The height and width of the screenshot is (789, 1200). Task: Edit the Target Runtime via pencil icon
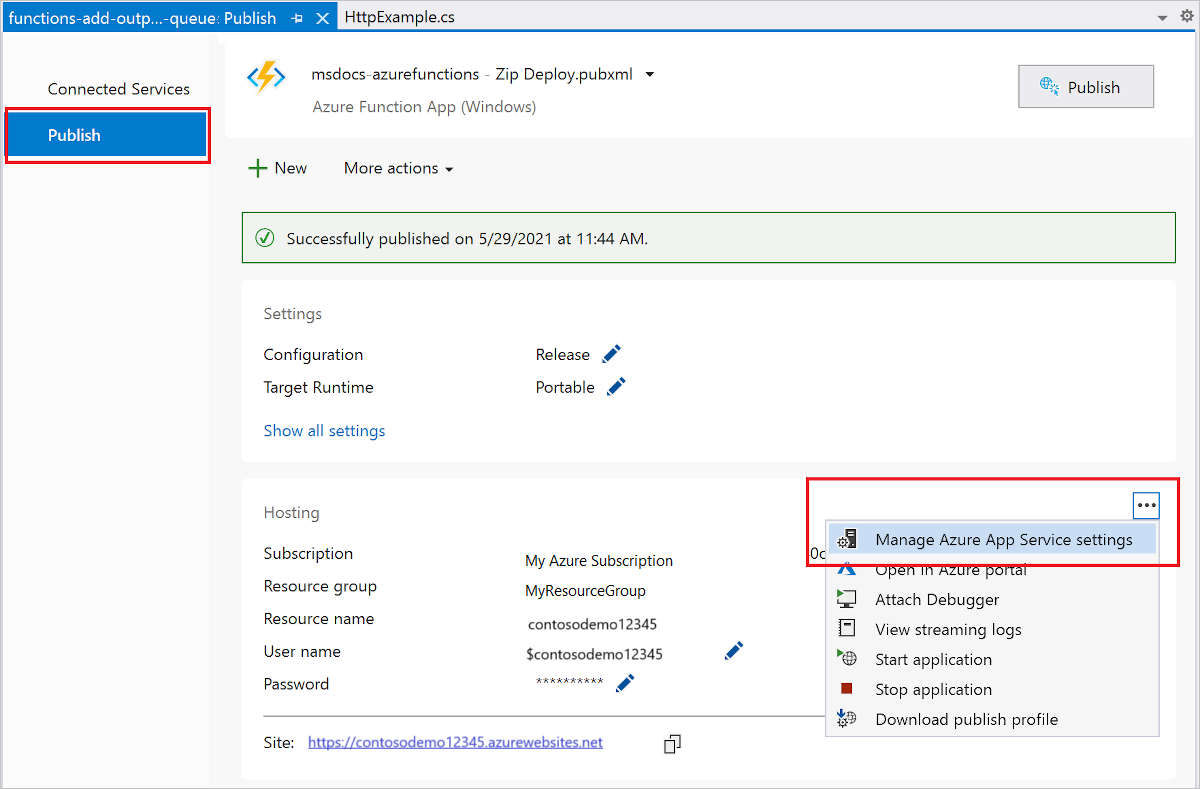(616, 386)
